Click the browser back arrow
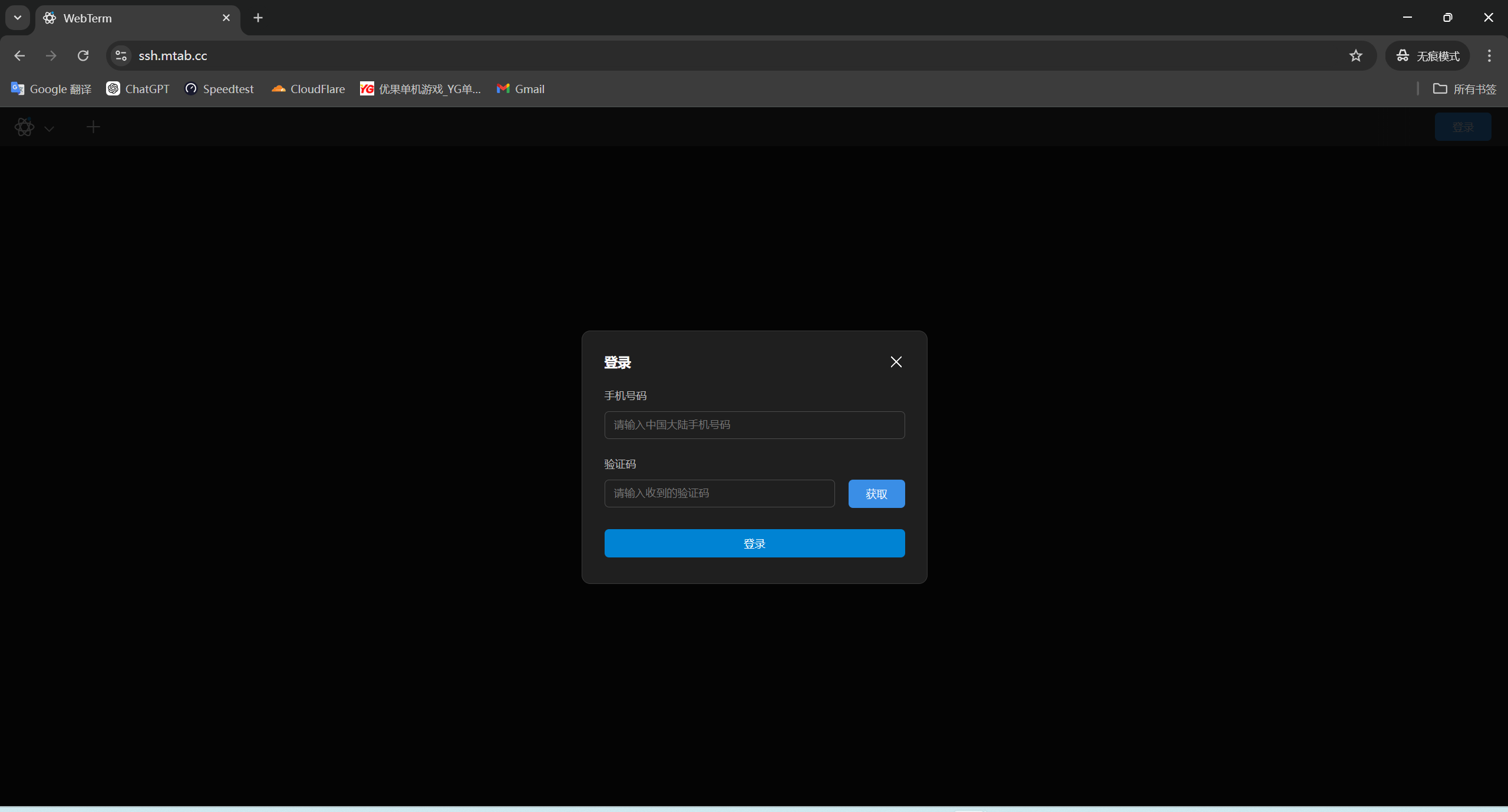The width and height of the screenshot is (1508, 812). pos(19,55)
